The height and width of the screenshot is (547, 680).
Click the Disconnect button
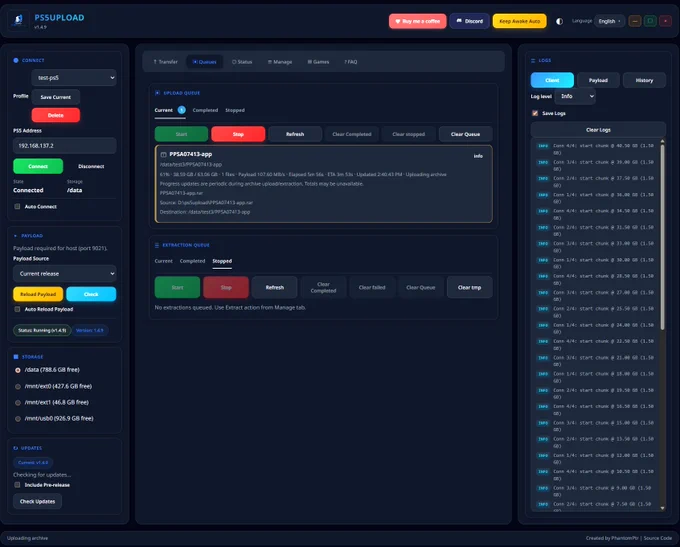(91, 166)
